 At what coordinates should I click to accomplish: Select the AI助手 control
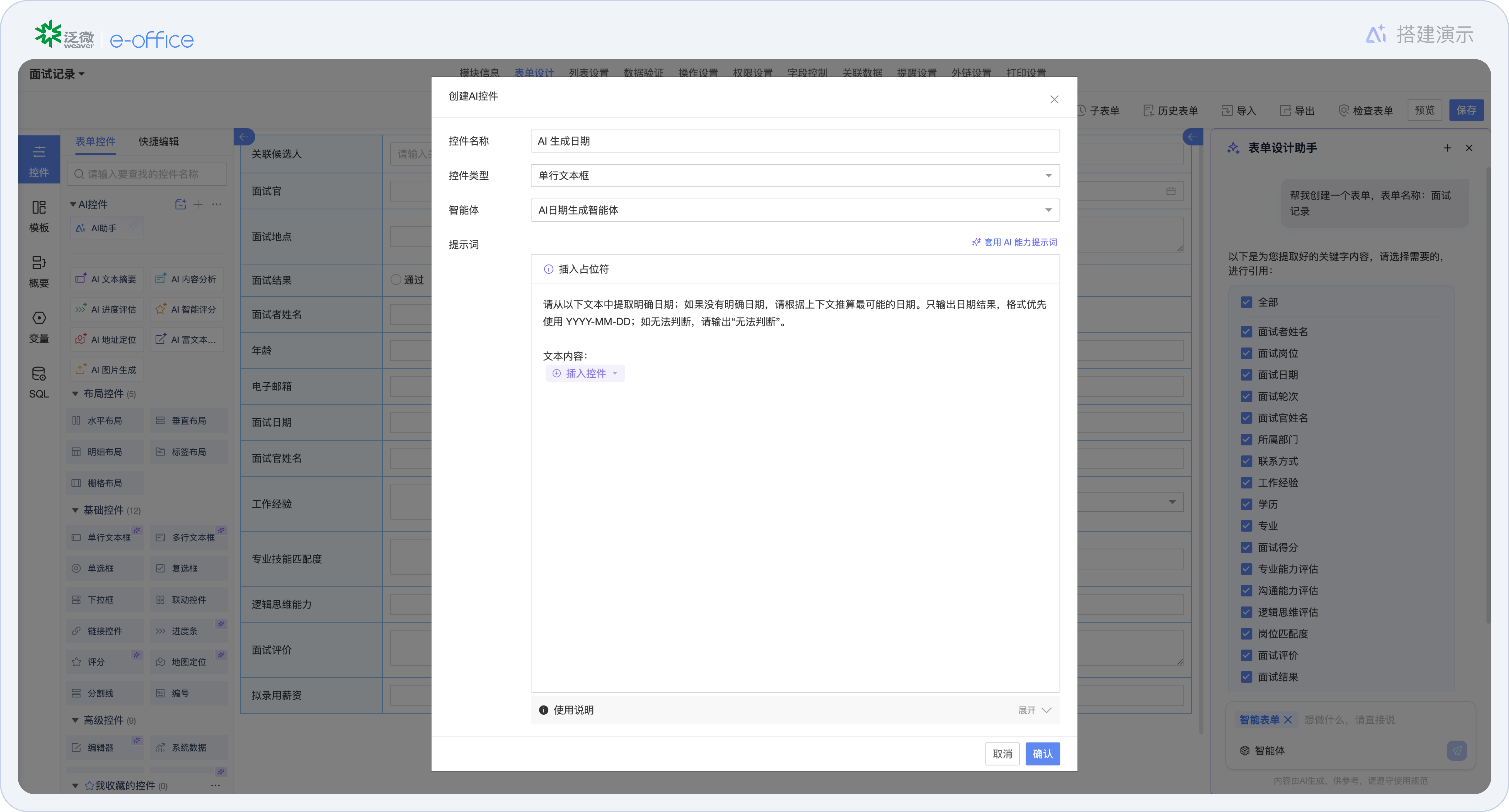pyautogui.click(x=106, y=228)
